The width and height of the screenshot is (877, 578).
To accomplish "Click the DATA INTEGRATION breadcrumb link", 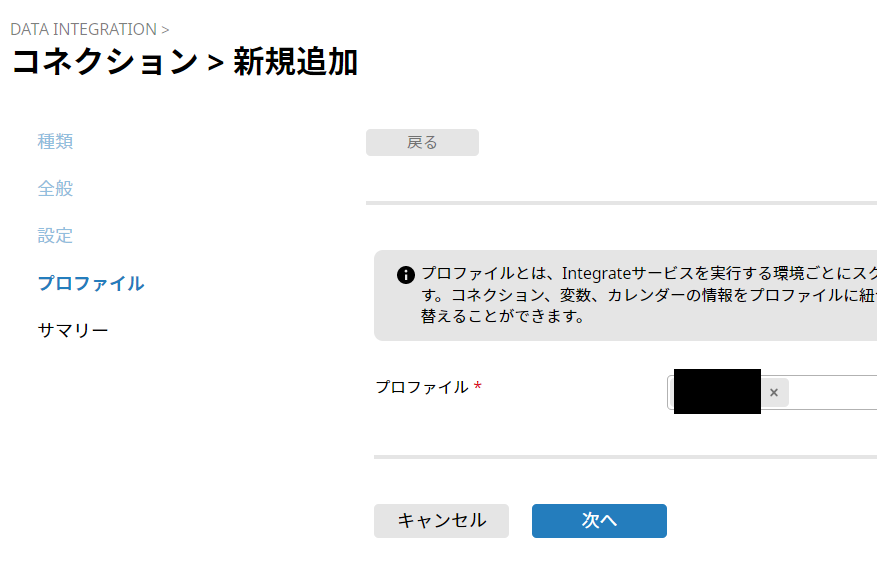I will tap(83, 29).
